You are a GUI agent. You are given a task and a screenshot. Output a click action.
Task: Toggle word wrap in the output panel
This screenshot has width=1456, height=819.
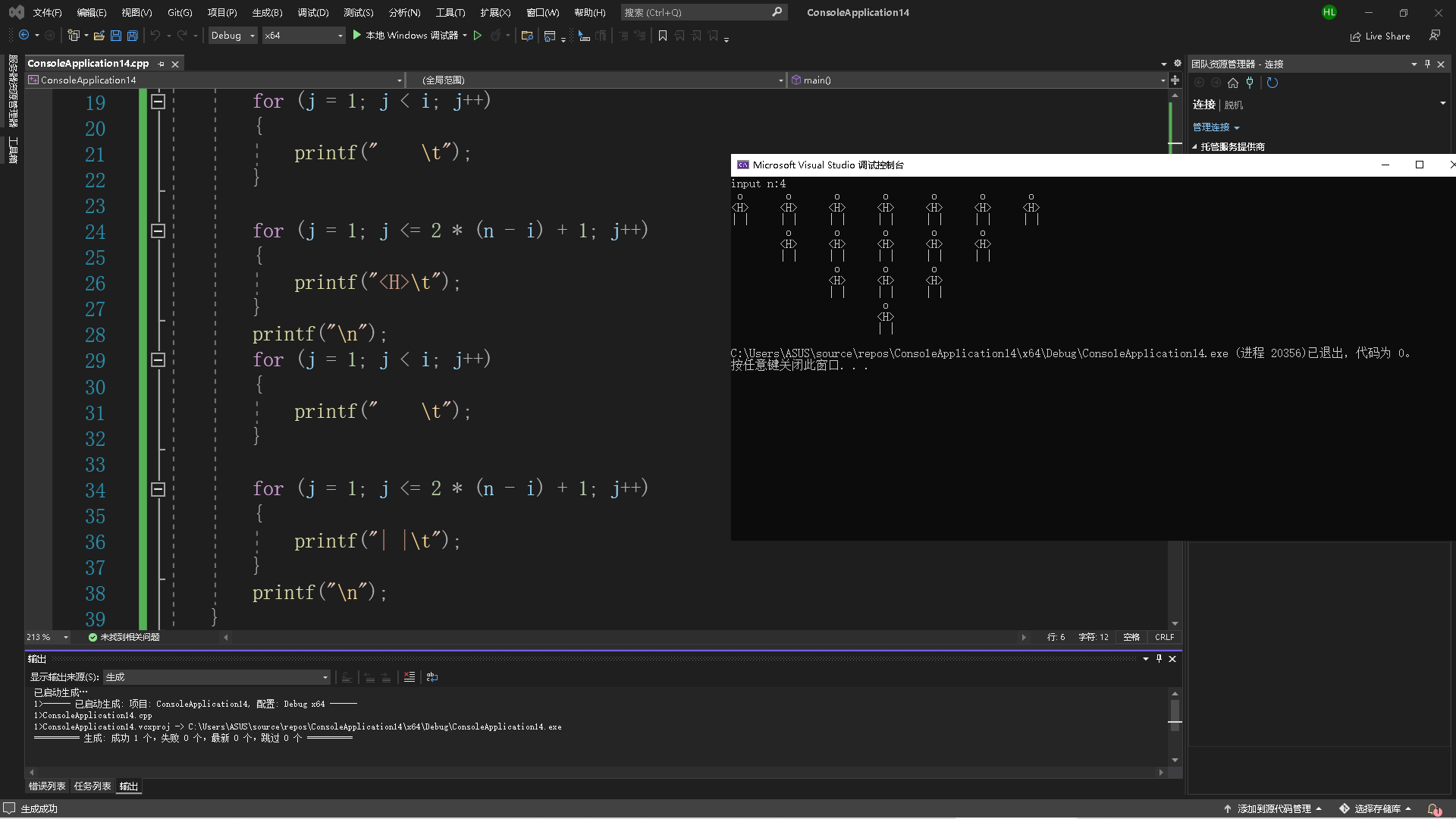click(432, 677)
